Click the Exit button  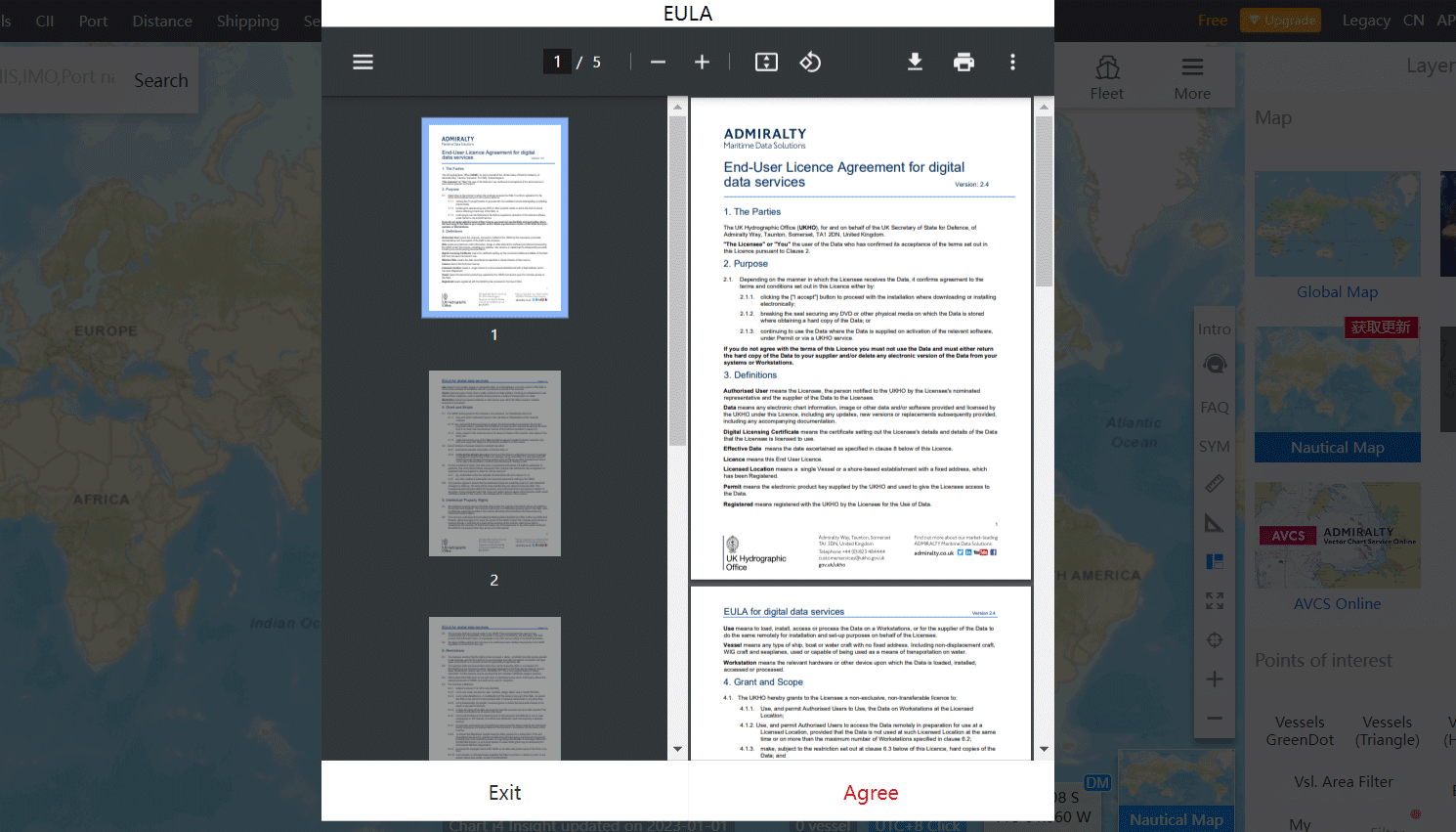(504, 792)
